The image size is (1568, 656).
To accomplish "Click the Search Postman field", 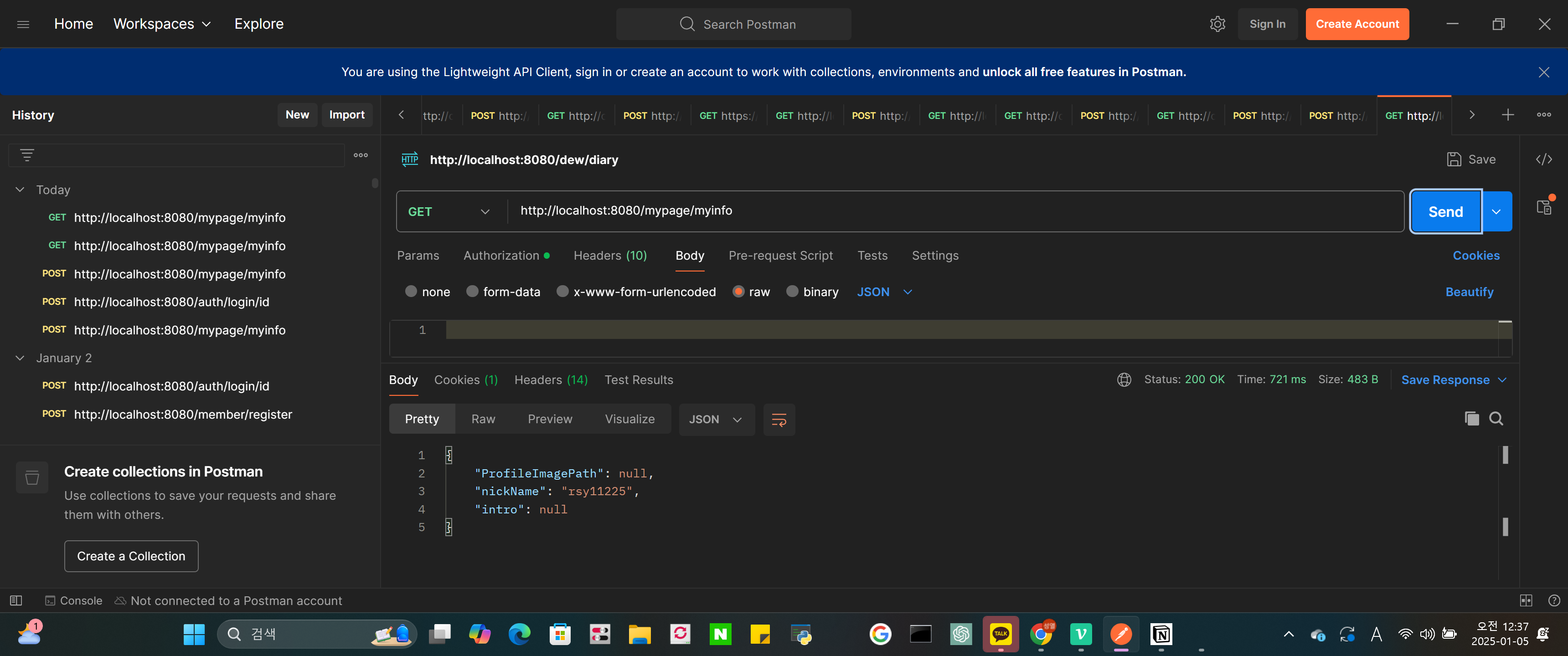I will click(733, 24).
